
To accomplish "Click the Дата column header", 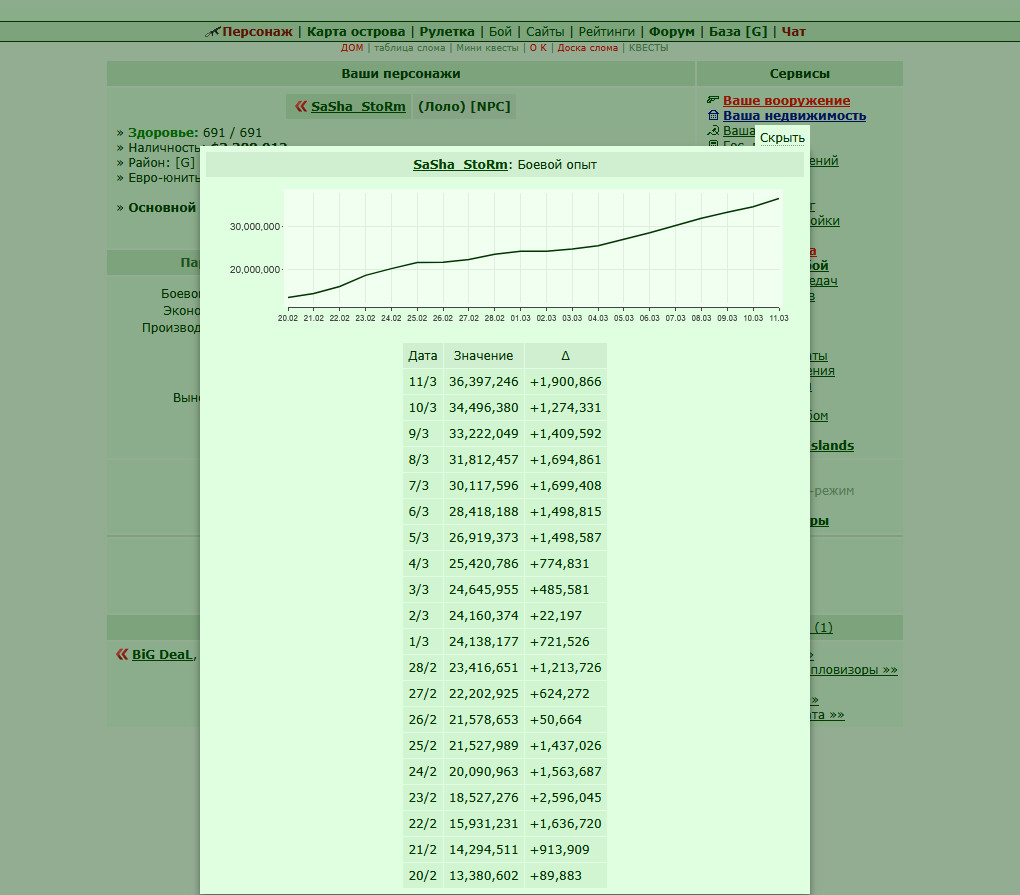I will [x=423, y=356].
